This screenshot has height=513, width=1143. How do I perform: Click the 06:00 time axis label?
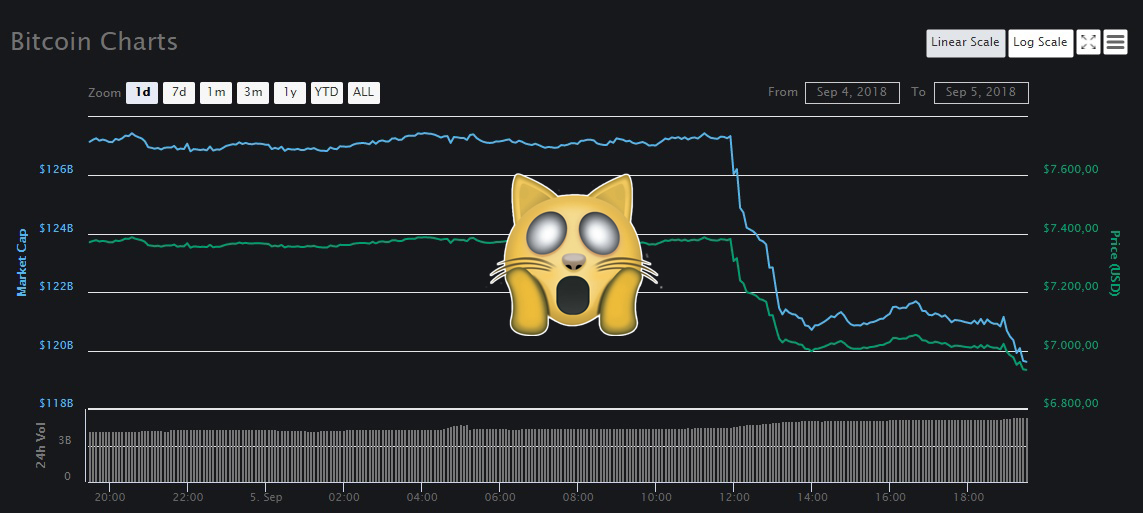(x=499, y=498)
